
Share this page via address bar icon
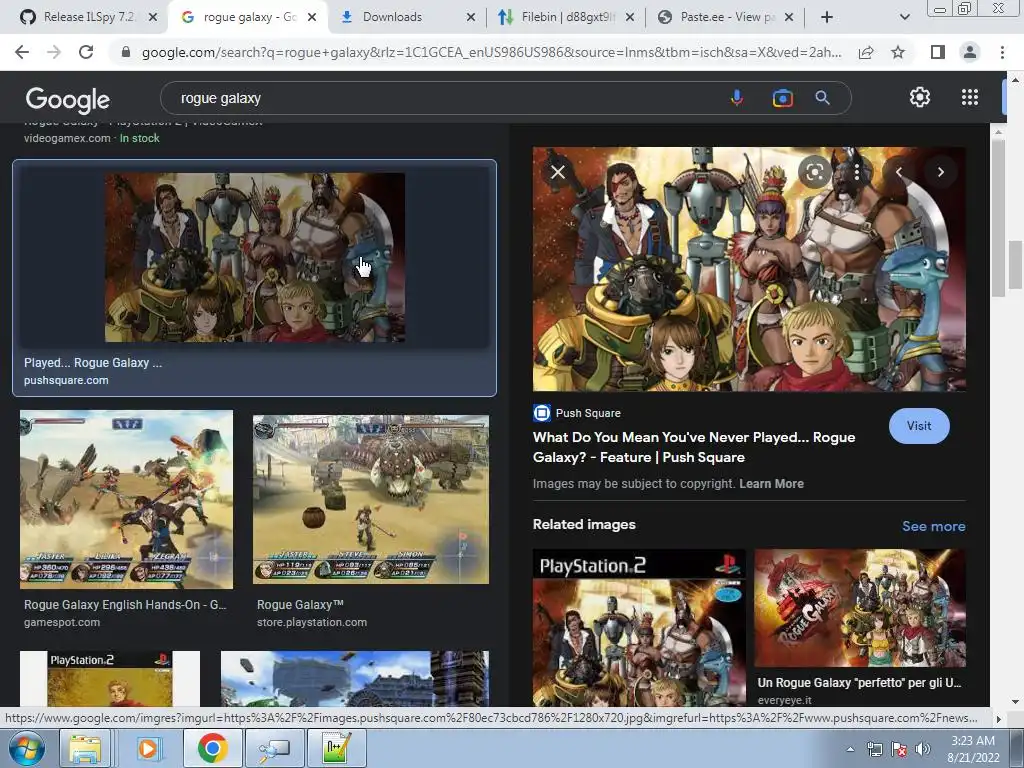pyautogui.click(x=866, y=52)
